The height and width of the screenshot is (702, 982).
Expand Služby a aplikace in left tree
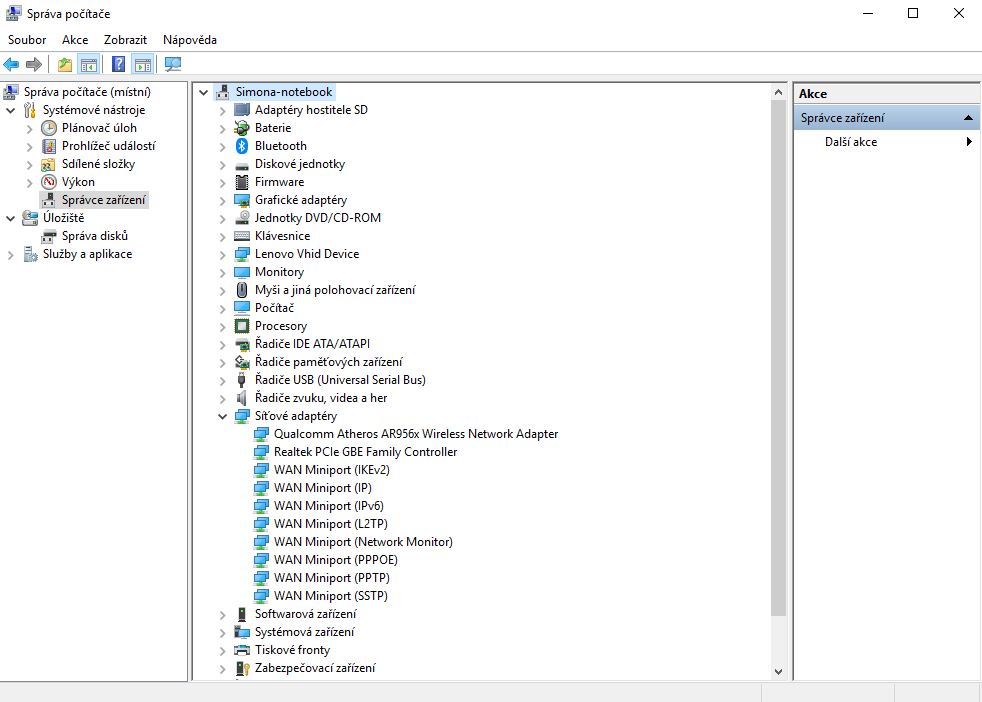(x=11, y=254)
